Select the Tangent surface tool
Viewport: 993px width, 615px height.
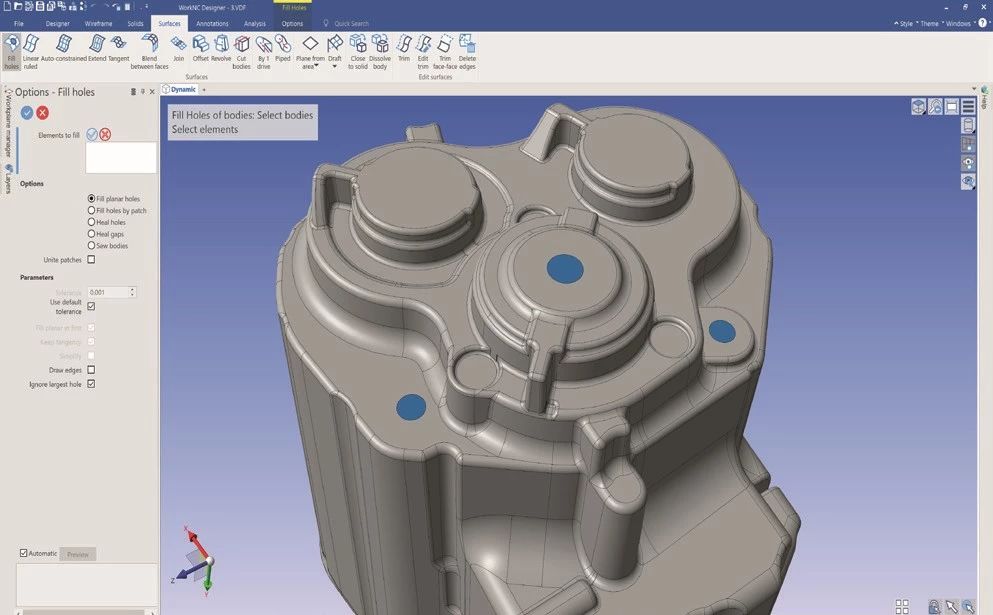click(118, 49)
